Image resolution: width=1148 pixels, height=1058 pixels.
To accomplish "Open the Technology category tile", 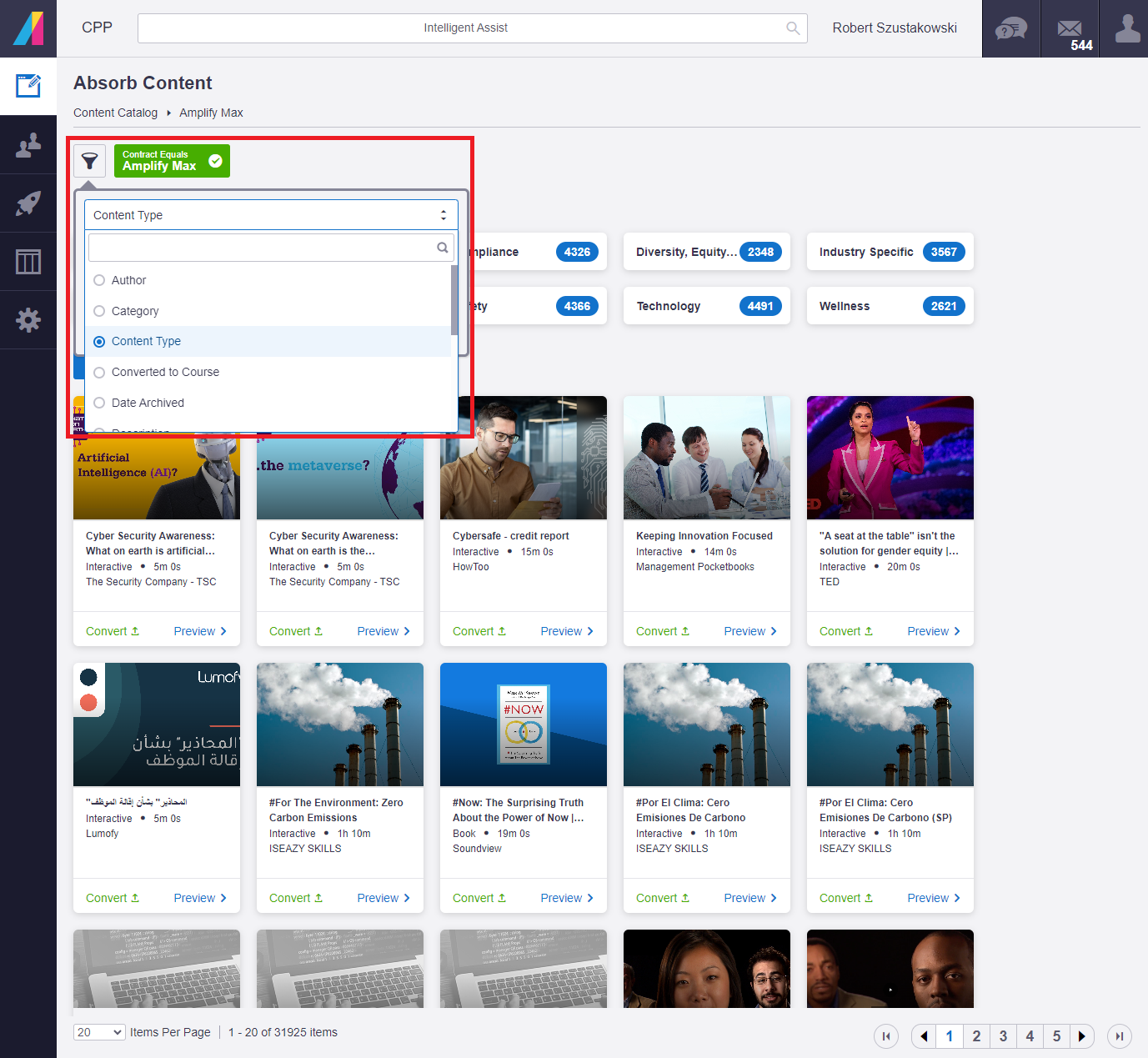I will click(x=707, y=306).
